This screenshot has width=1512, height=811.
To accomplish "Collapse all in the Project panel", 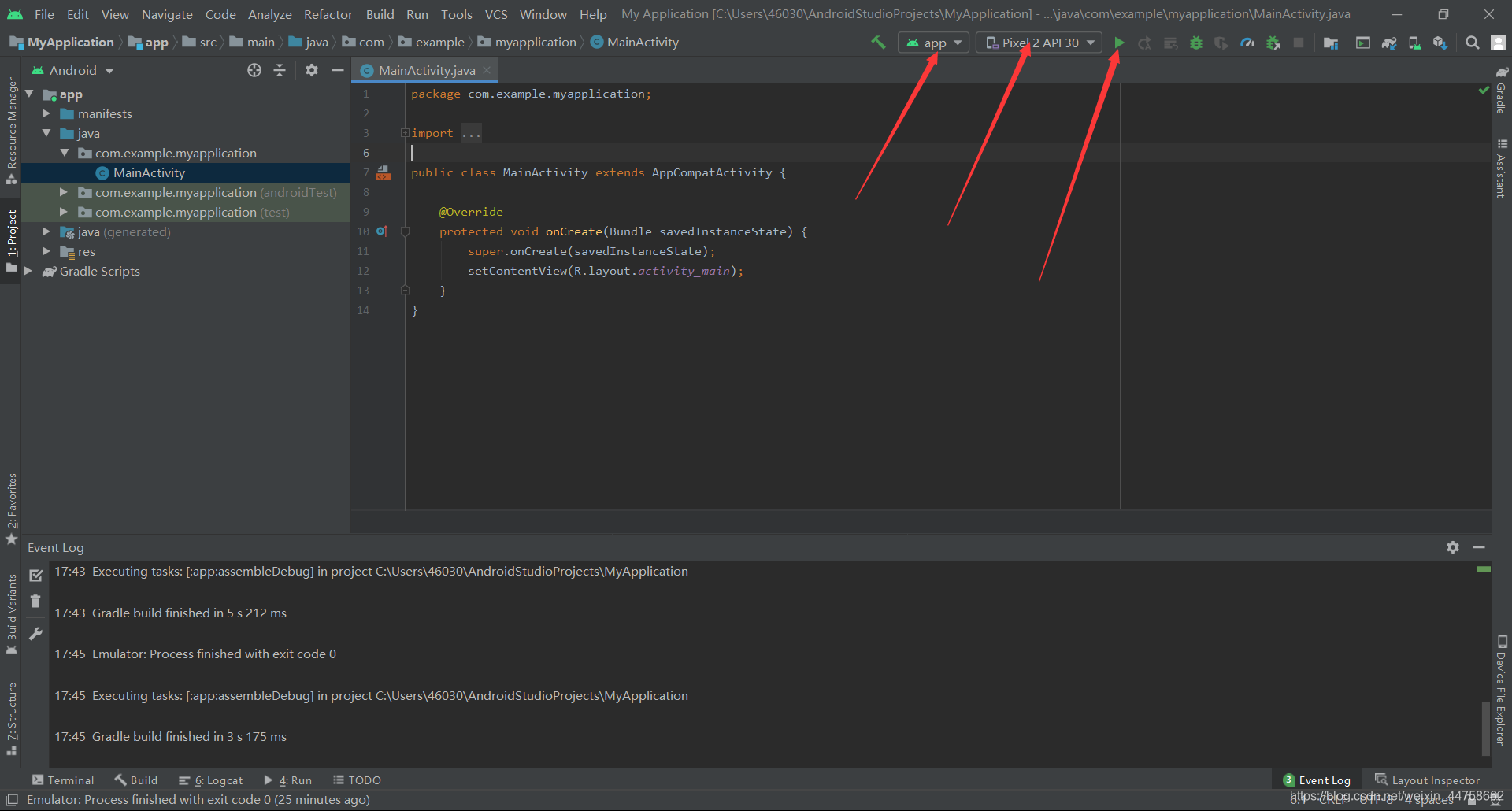I will coord(280,70).
